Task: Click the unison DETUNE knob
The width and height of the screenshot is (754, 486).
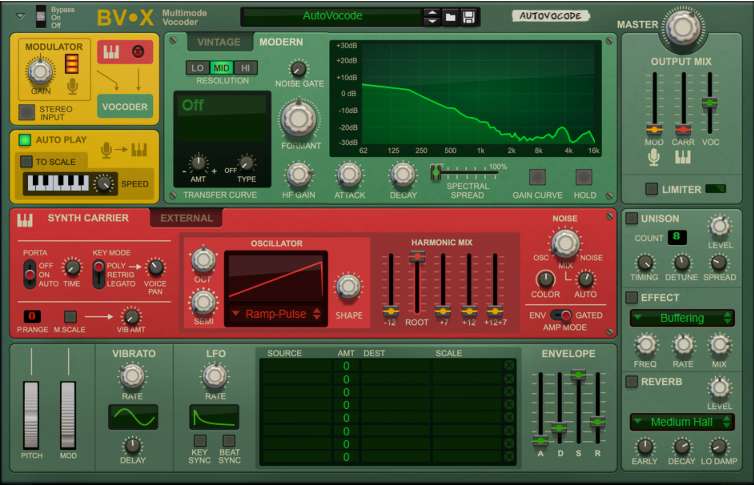Action: 681,263
